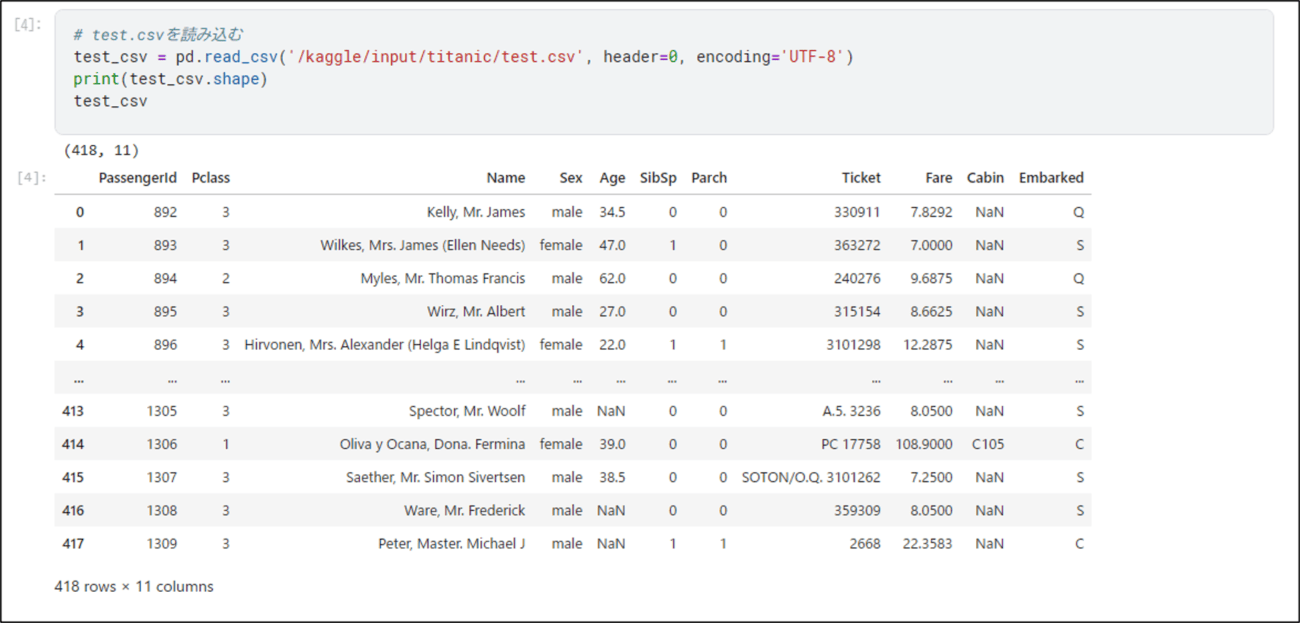Click the code cell input area
This screenshot has height=623, width=1300.
[664, 72]
